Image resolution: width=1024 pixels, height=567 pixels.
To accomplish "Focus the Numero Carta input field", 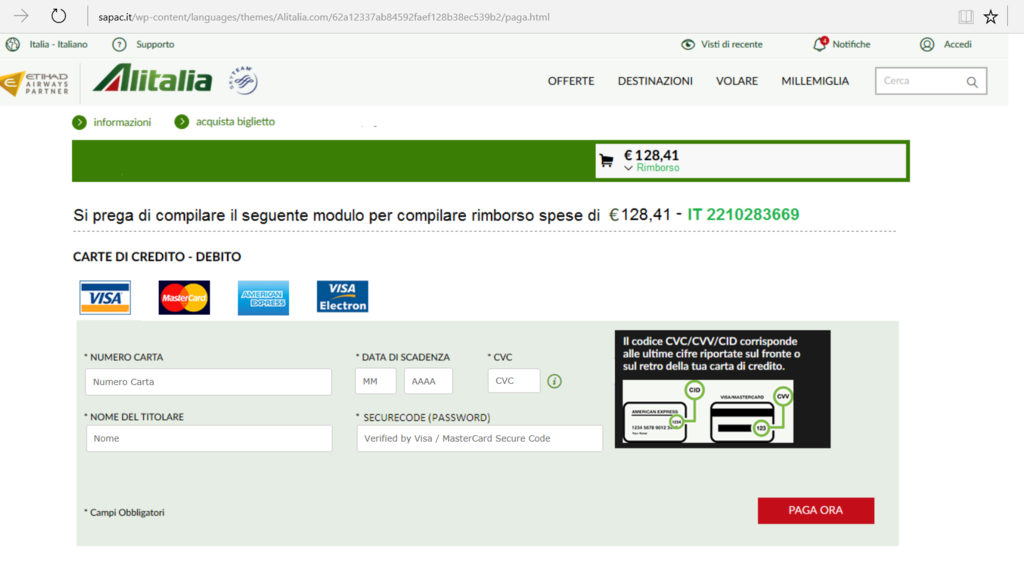I will coord(208,381).
